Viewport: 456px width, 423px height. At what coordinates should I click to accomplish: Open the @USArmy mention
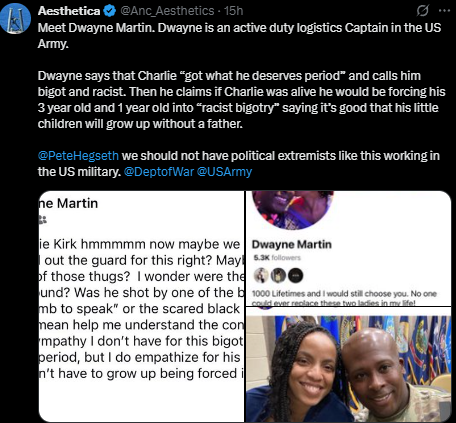pyautogui.click(x=224, y=172)
